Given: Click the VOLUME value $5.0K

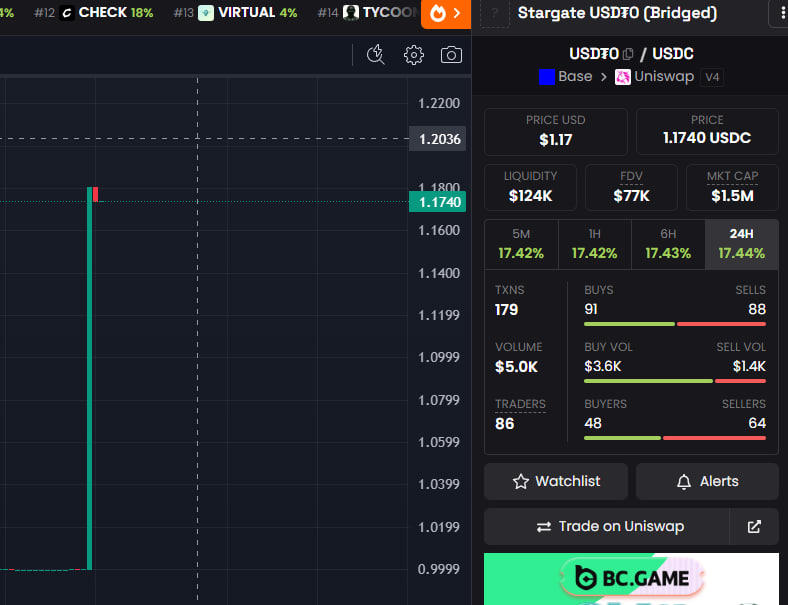Looking at the screenshot, I should click(516, 367).
